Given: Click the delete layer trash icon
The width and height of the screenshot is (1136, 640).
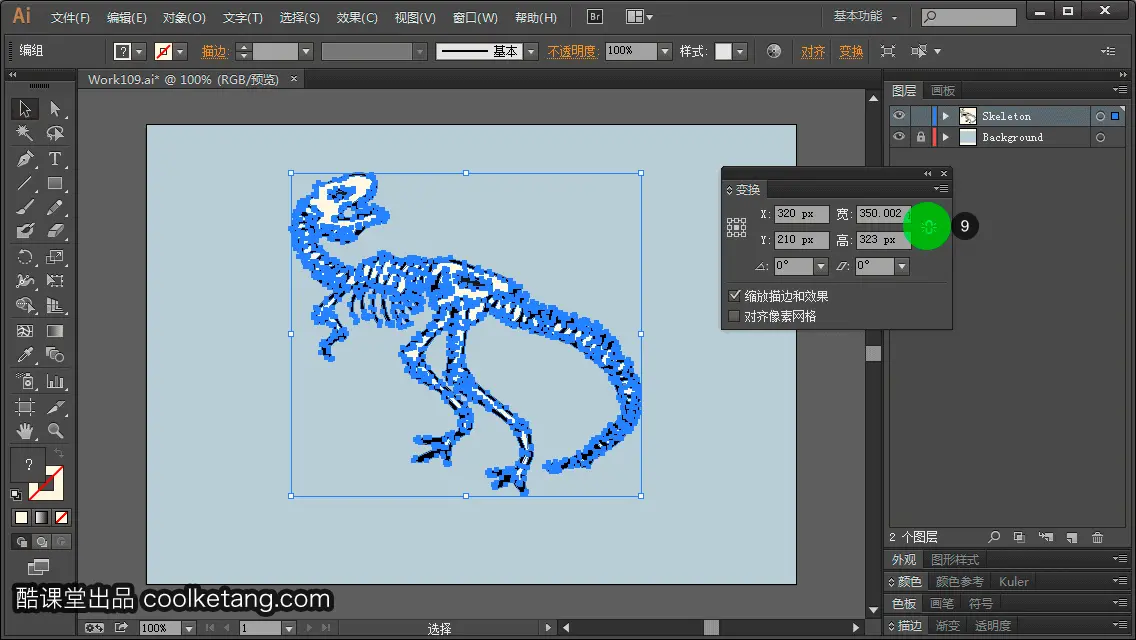Looking at the screenshot, I should tap(1098, 537).
